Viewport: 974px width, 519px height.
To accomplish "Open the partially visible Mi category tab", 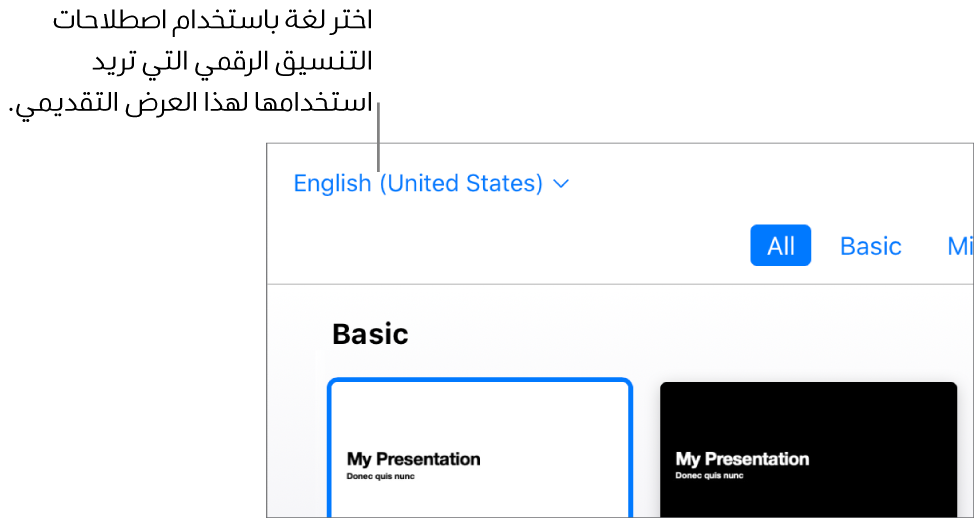I will point(960,246).
